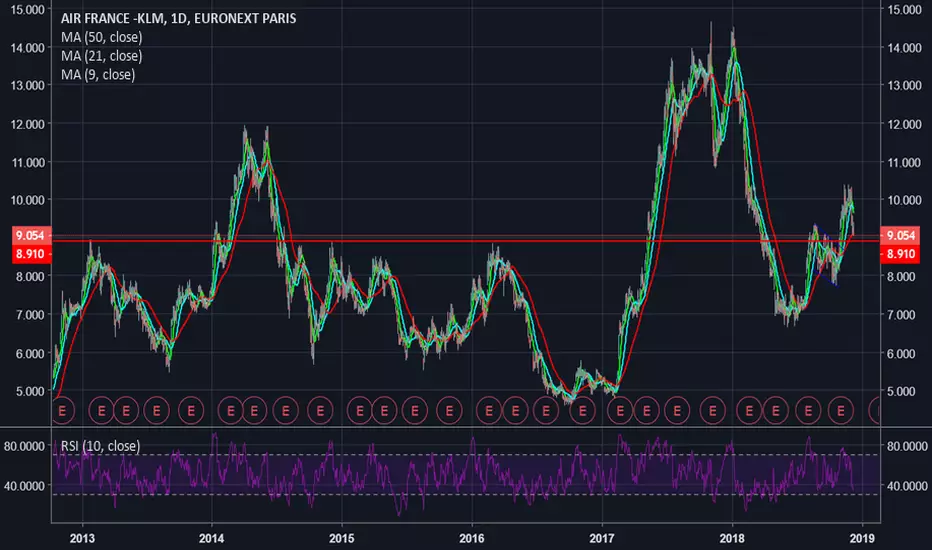Select the second earnings marker of 2014
This screenshot has height=550, width=932.
click(254, 410)
